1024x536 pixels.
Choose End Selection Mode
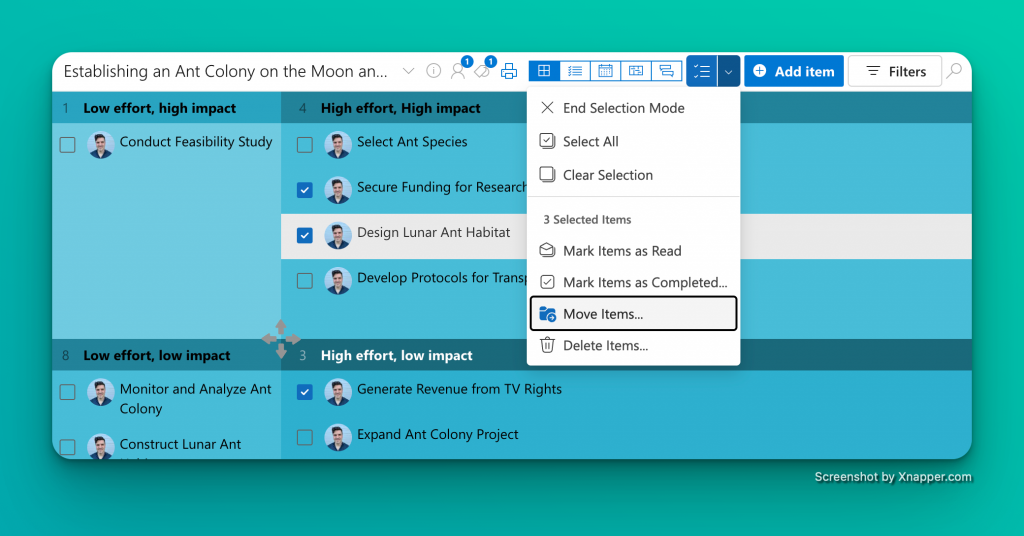pyautogui.click(x=633, y=108)
